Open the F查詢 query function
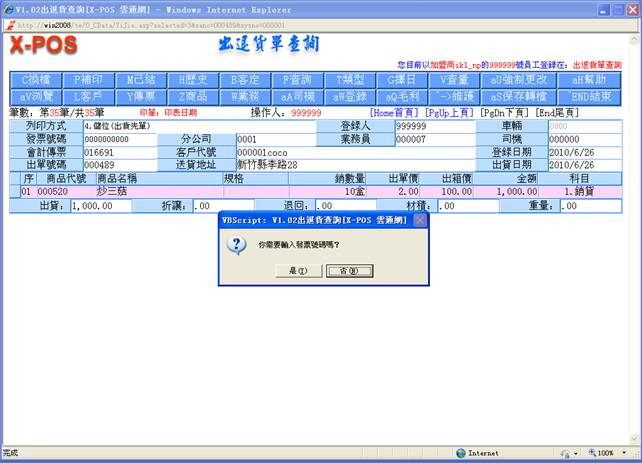Viewport: 642px width, 463px height. 296,79
